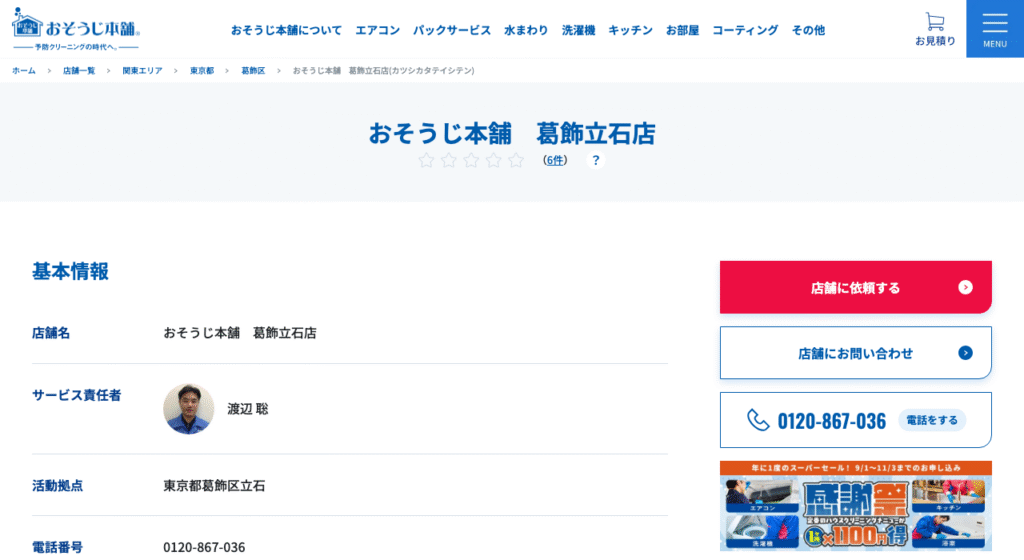Click arrow icon on 店舗にお問い合わせ

965,352
